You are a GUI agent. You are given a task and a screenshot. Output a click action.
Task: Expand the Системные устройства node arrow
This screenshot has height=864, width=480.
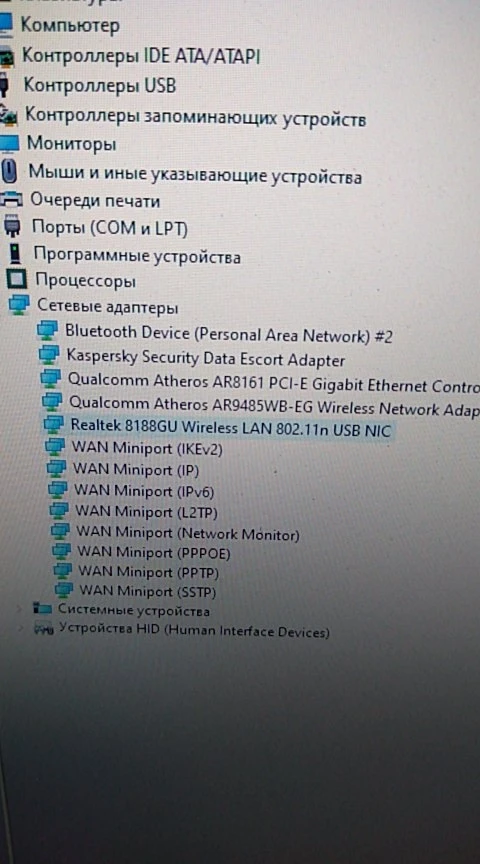click(x=20, y=609)
